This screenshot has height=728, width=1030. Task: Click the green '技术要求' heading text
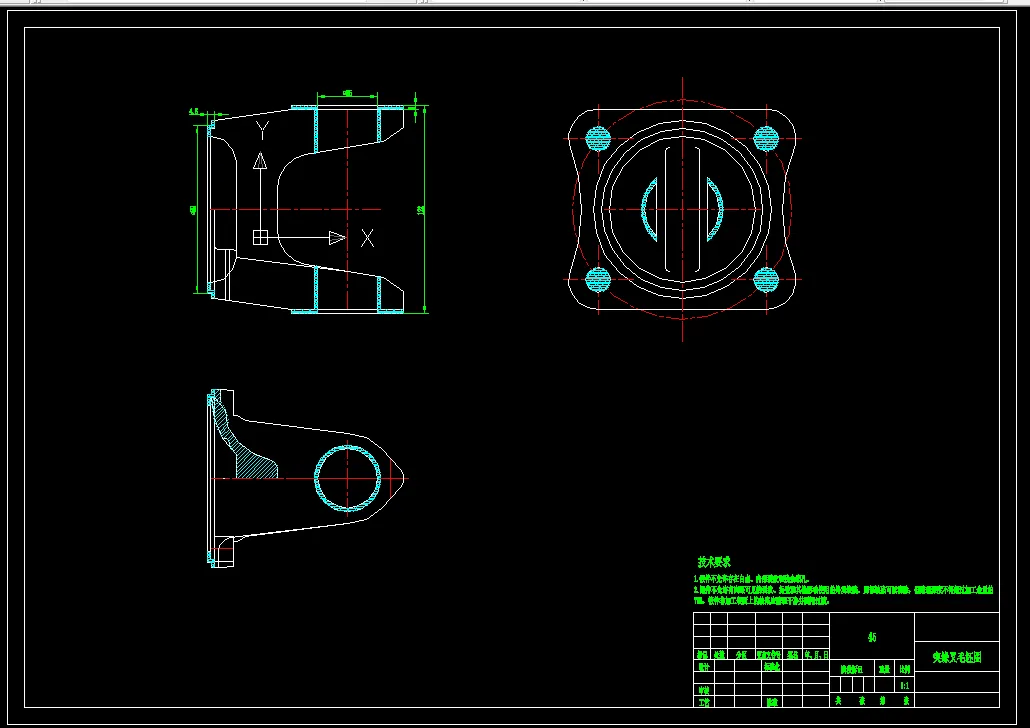point(714,562)
